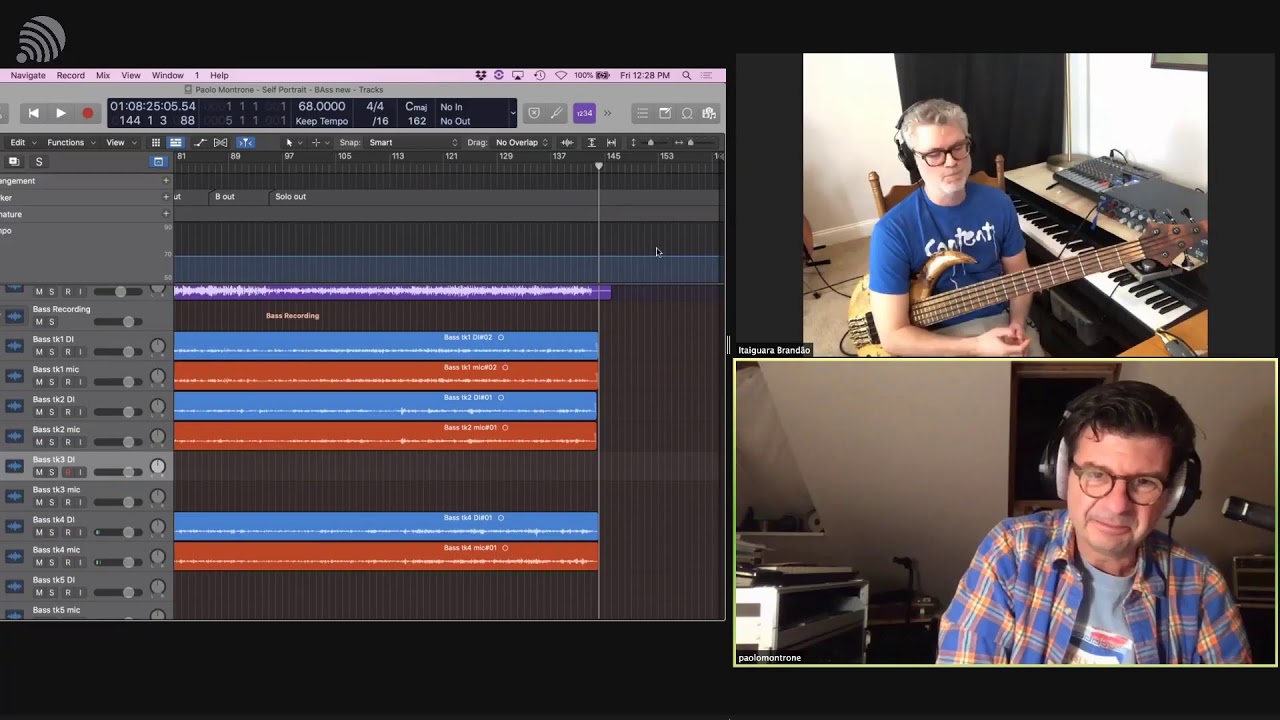Open Spotlight search magnifier icon
Screen dimensions: 1280x720
(686, 75)
